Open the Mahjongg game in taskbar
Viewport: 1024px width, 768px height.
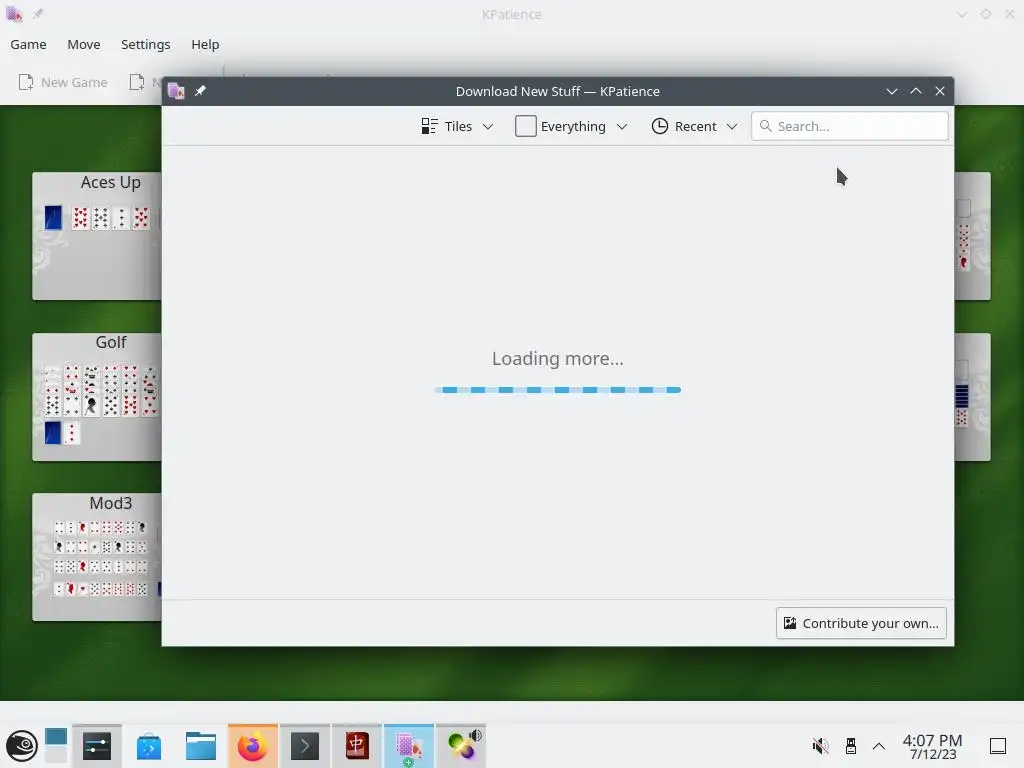[x=357, y=746]
